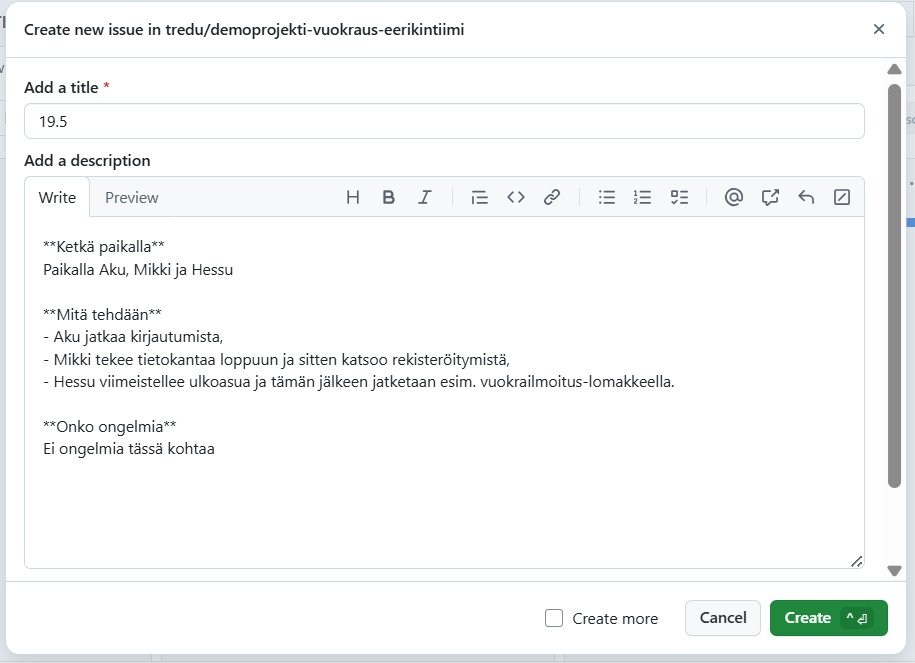Open saved replies
The image size is (915, 663).
click(806, 197)
